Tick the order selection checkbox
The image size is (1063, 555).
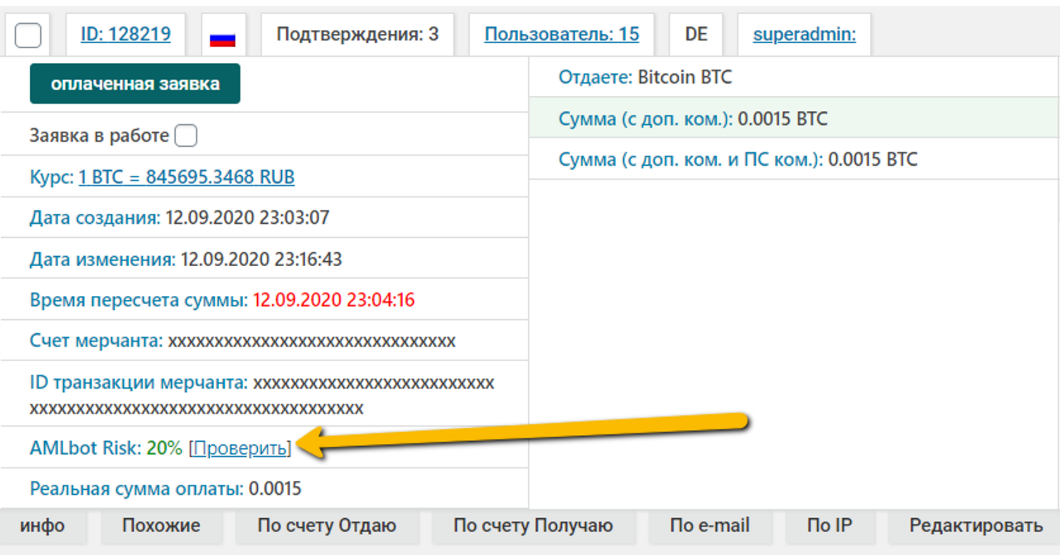(x=28, y=36)
